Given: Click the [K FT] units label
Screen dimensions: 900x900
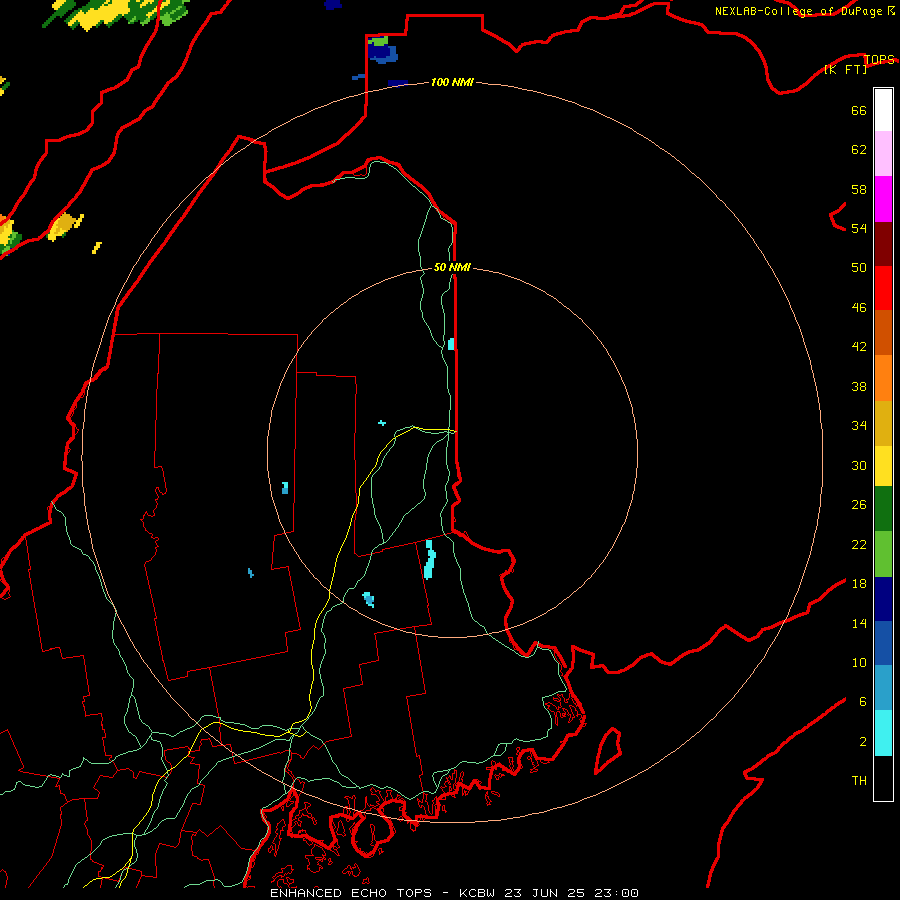Looking at the screenshot, I should (x=845, y=69).
